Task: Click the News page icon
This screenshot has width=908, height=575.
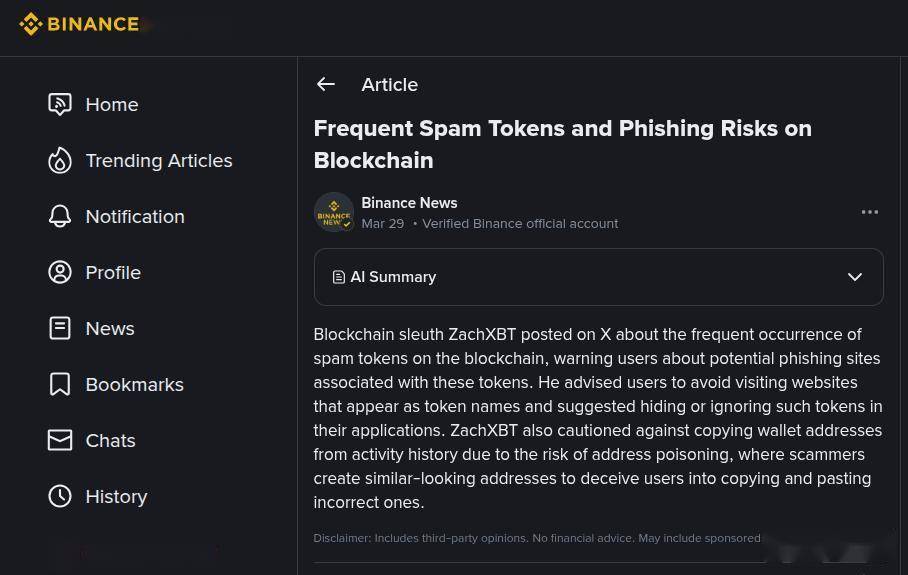Action: (x=60, y=329)
